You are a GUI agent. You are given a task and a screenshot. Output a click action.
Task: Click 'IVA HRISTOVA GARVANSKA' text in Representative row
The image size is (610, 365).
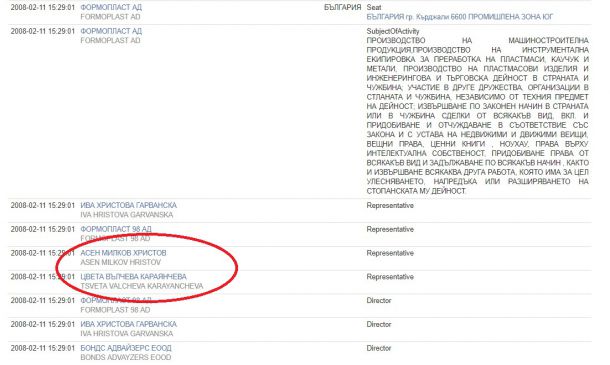coord(126,215)
